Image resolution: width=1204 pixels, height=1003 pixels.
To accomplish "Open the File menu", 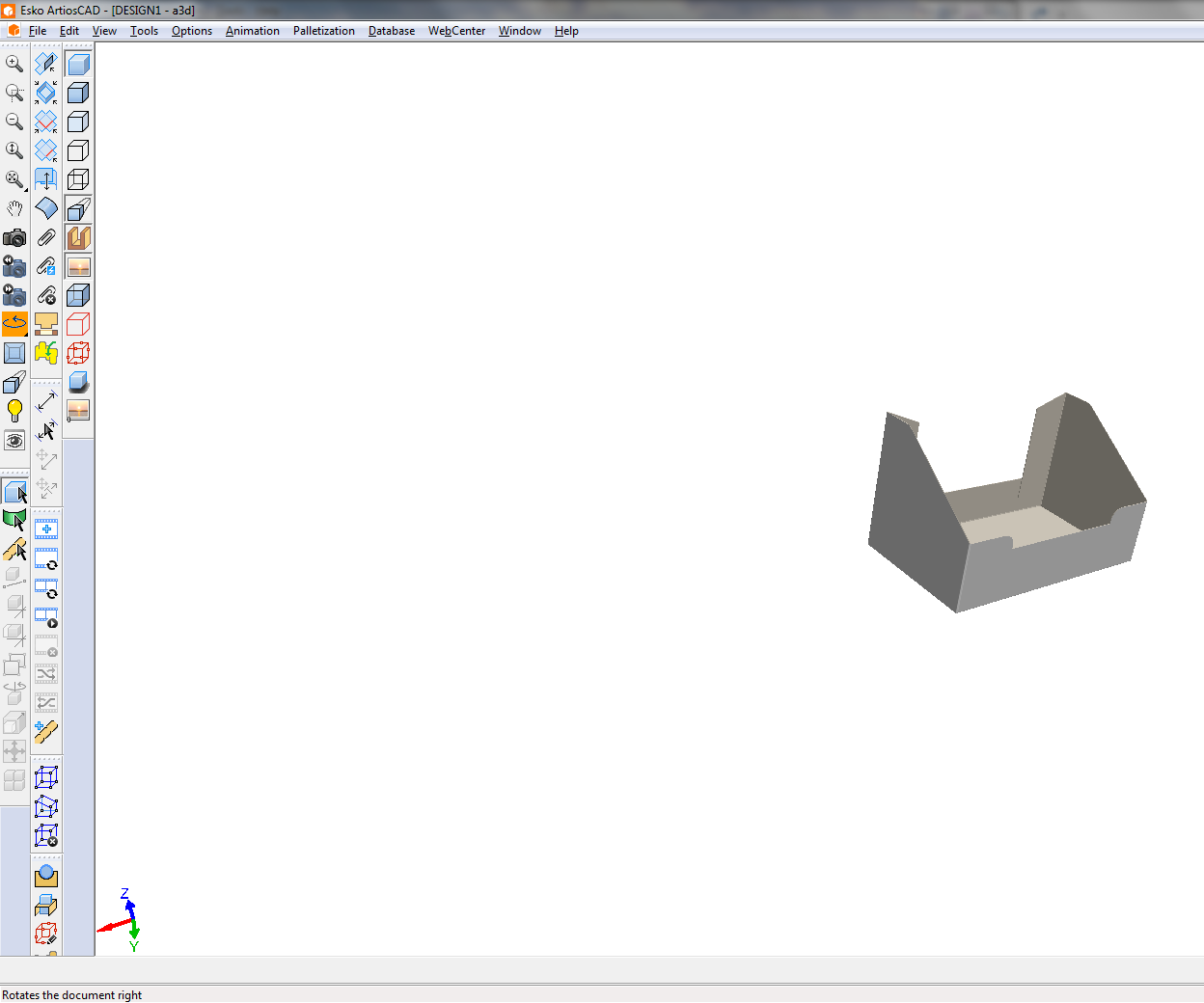I will [38, 31].
